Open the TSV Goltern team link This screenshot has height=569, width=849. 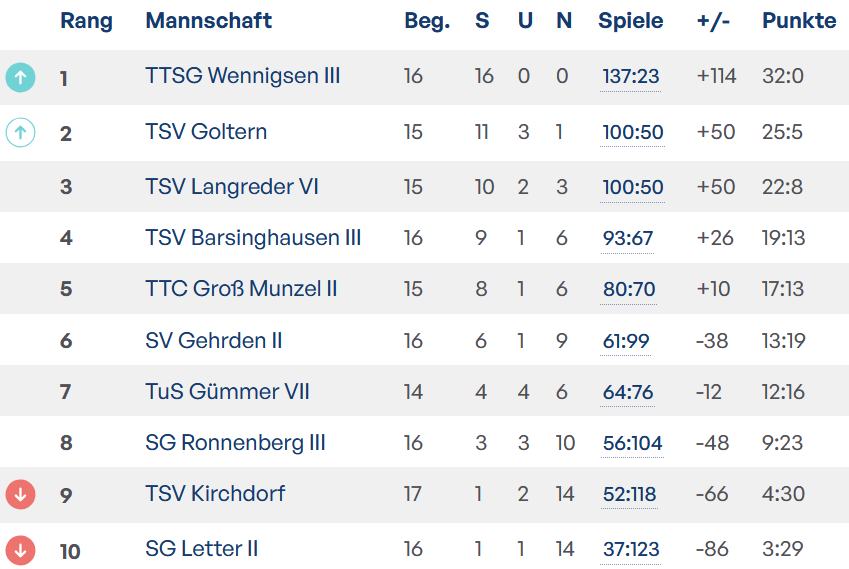point(206,132)
